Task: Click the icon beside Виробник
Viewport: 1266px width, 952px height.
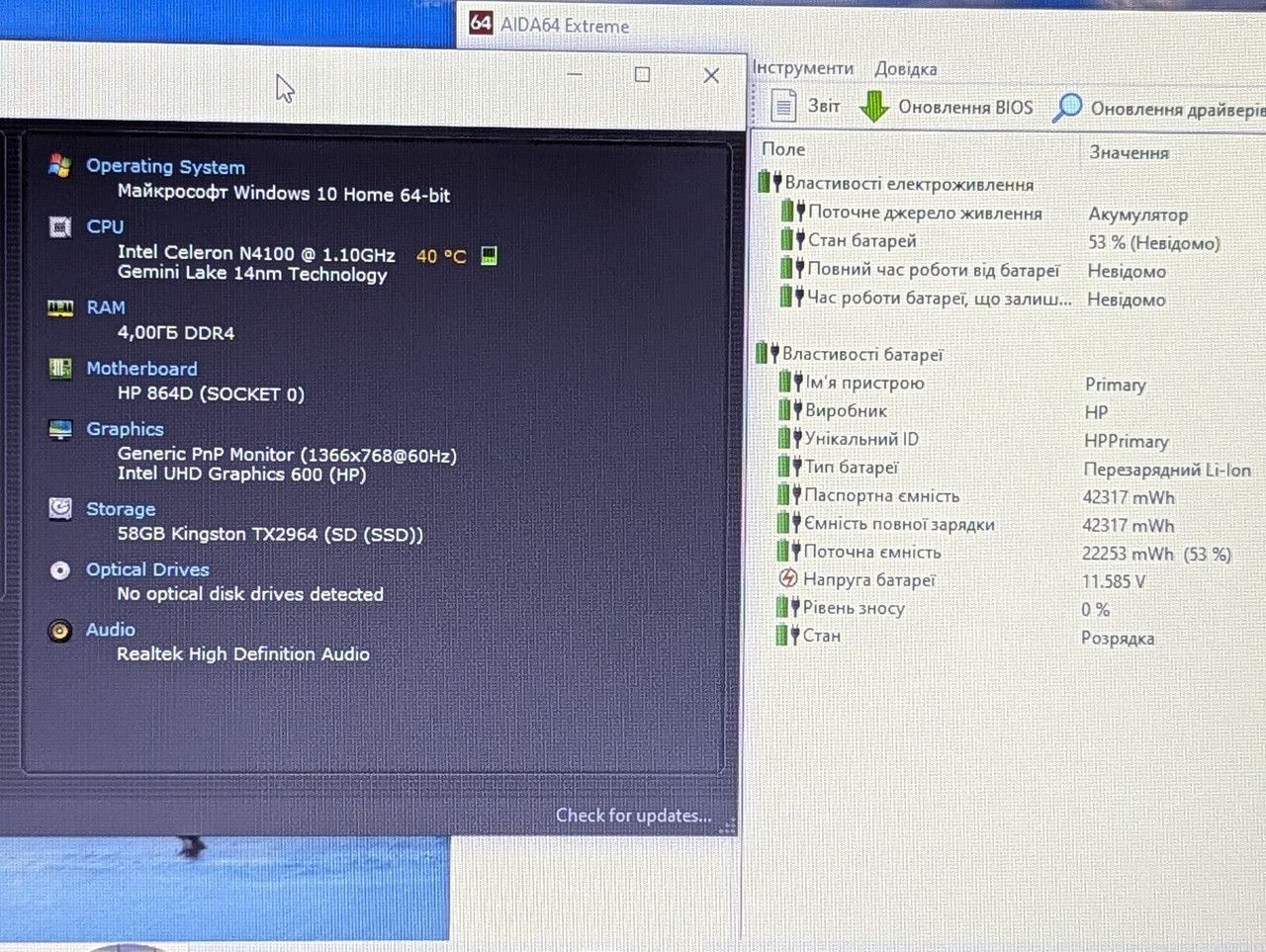Action: click(x=790, y=409)
